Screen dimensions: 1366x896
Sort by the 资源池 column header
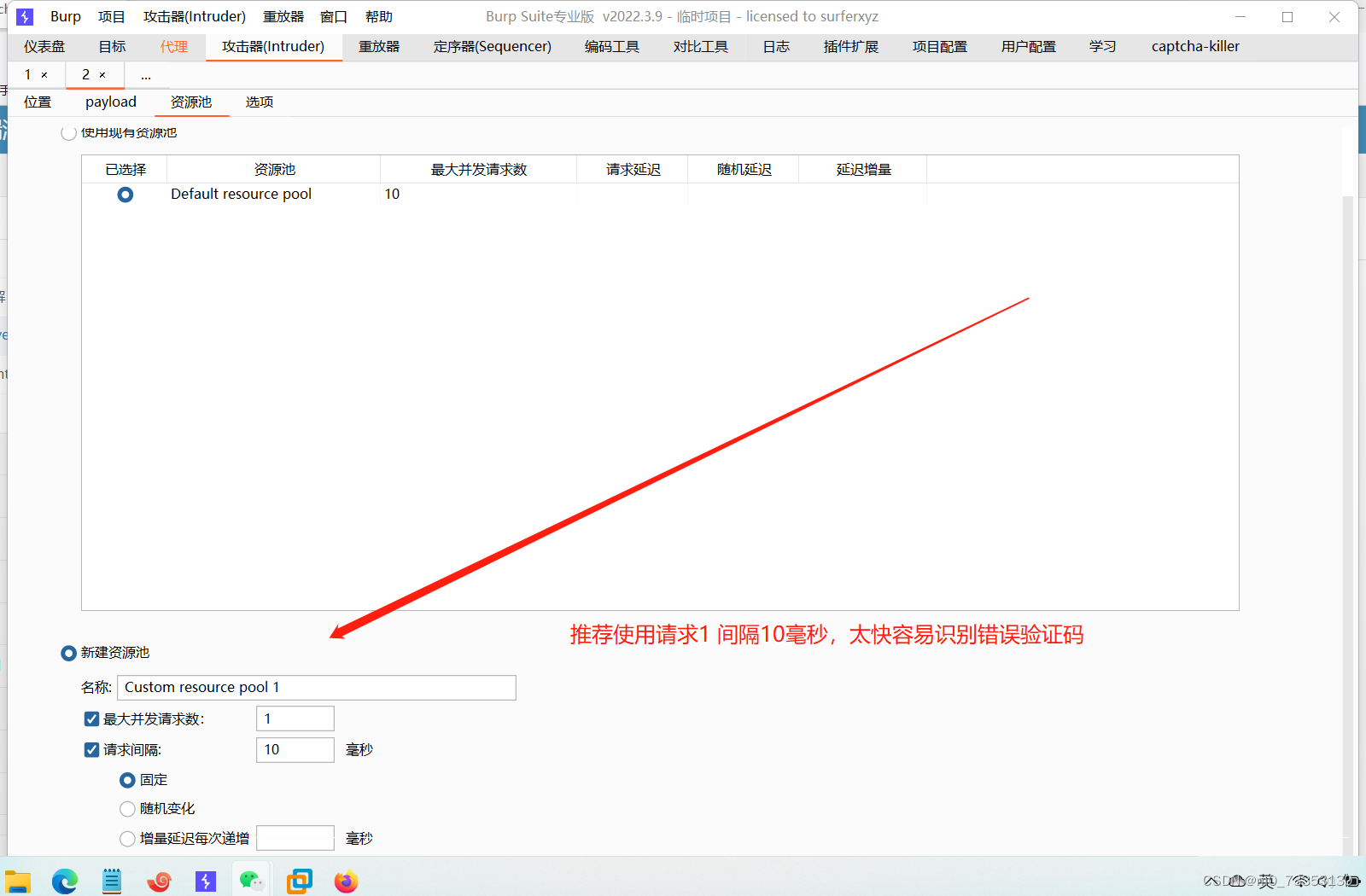coord(275,170)
